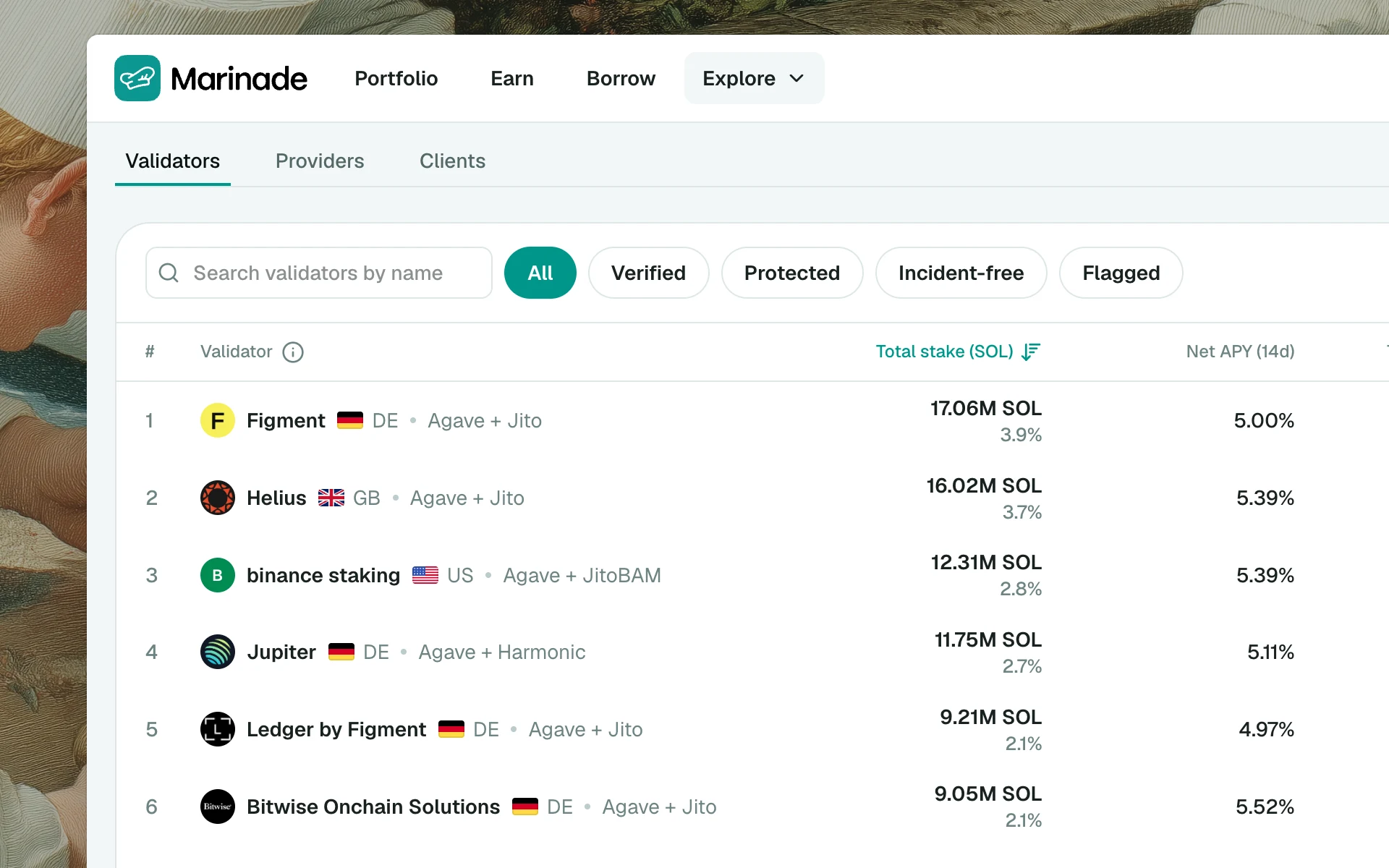Click the US flag next to binance staking
This screenshot has height=868, width=1389.
coord(425,575)
